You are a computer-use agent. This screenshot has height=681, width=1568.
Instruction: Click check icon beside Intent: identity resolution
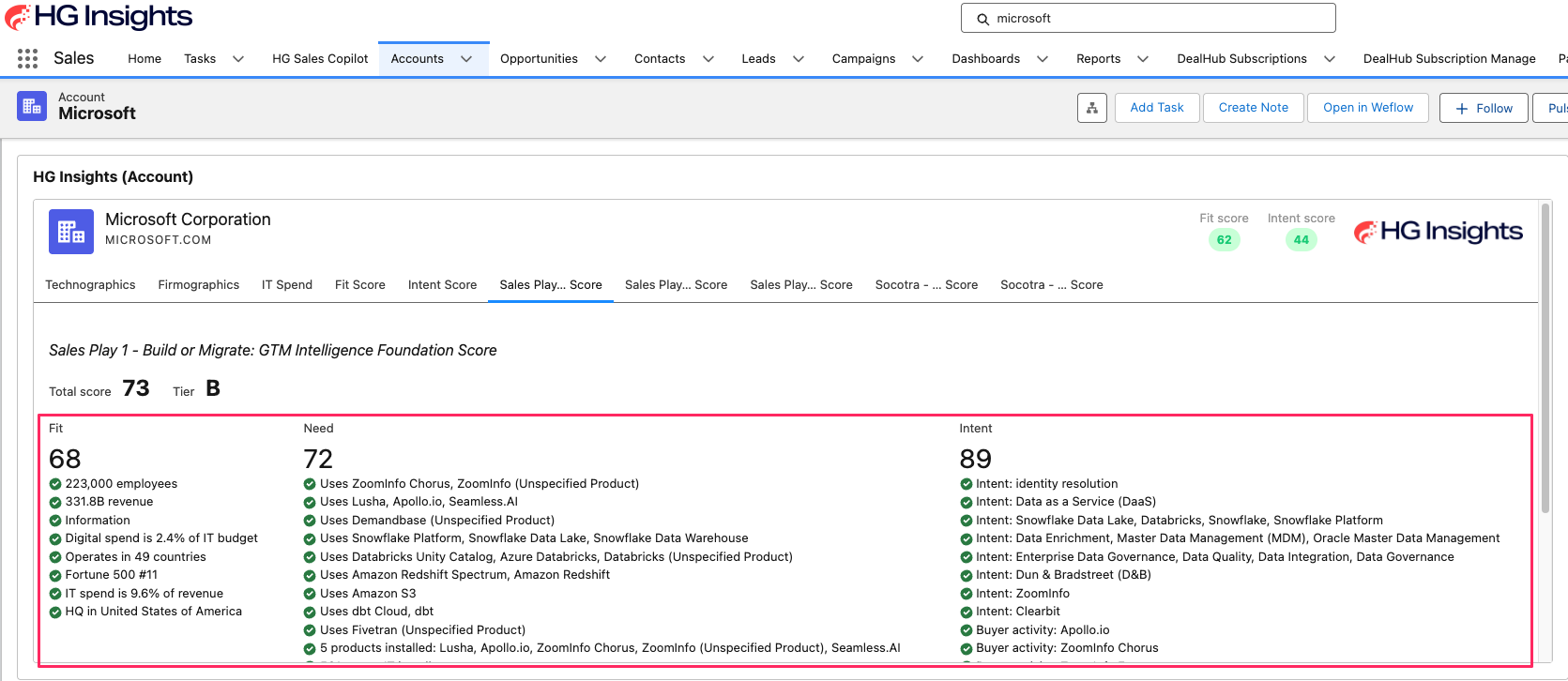[x=967, y=485]
